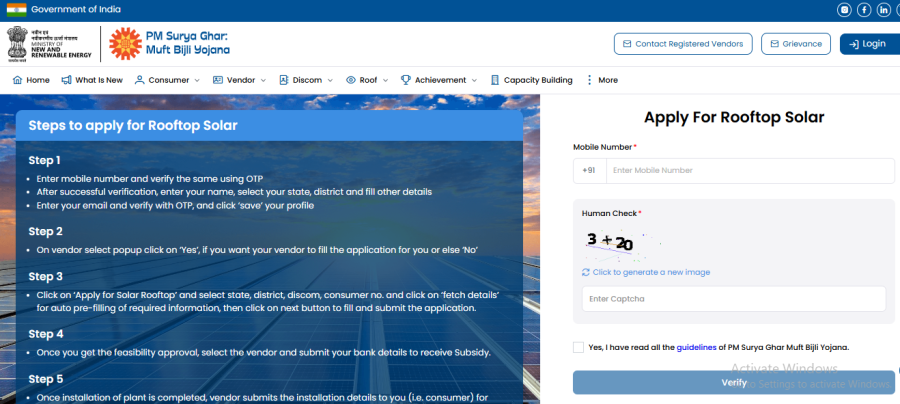The height and width of the screenshot is (404, 900).
Task: Click the Roof eye icon
Action: pos(351,80)
